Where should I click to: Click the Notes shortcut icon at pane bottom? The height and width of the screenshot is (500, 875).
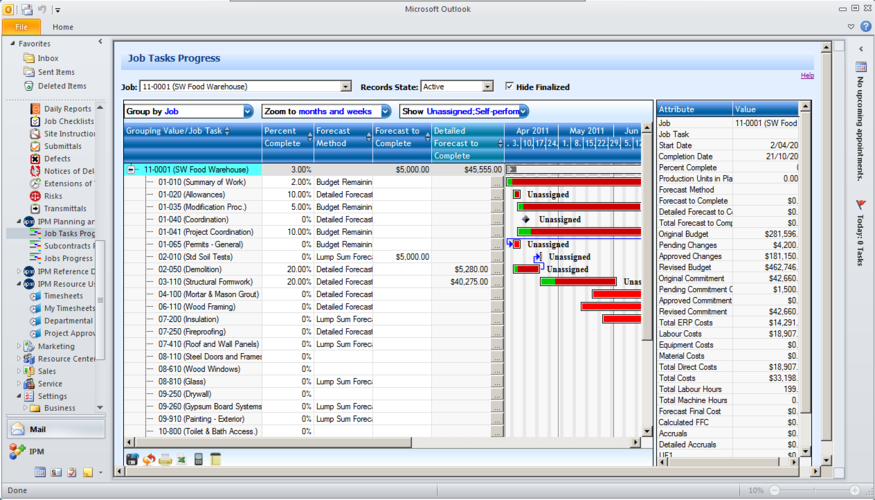click(88, 472)
